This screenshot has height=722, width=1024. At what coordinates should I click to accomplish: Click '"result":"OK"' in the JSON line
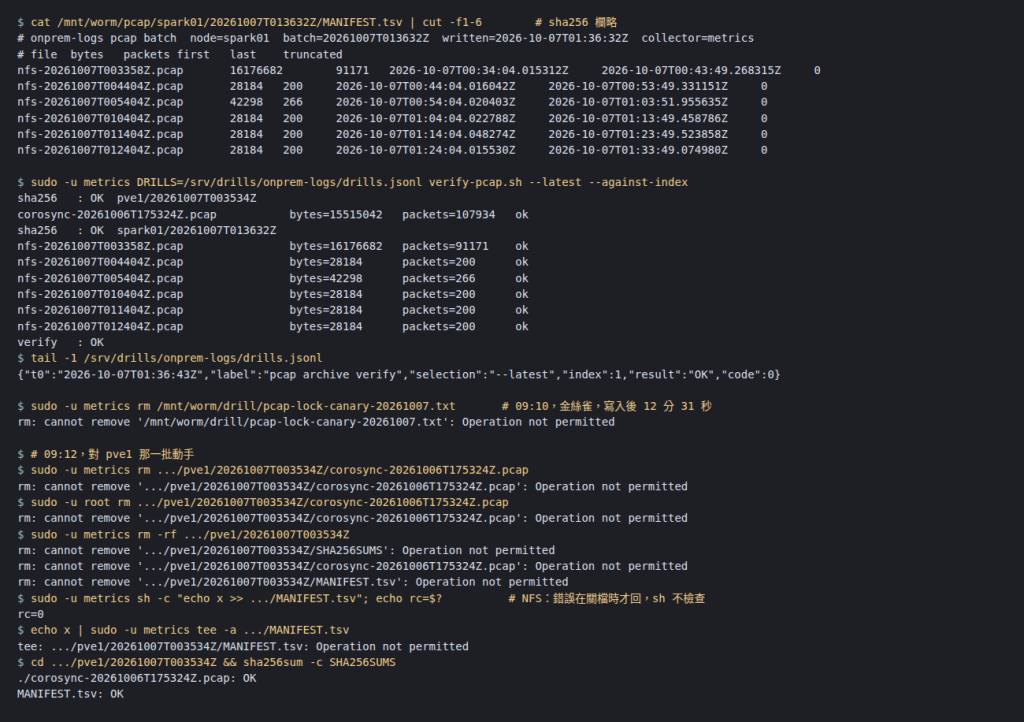[671, 375]
